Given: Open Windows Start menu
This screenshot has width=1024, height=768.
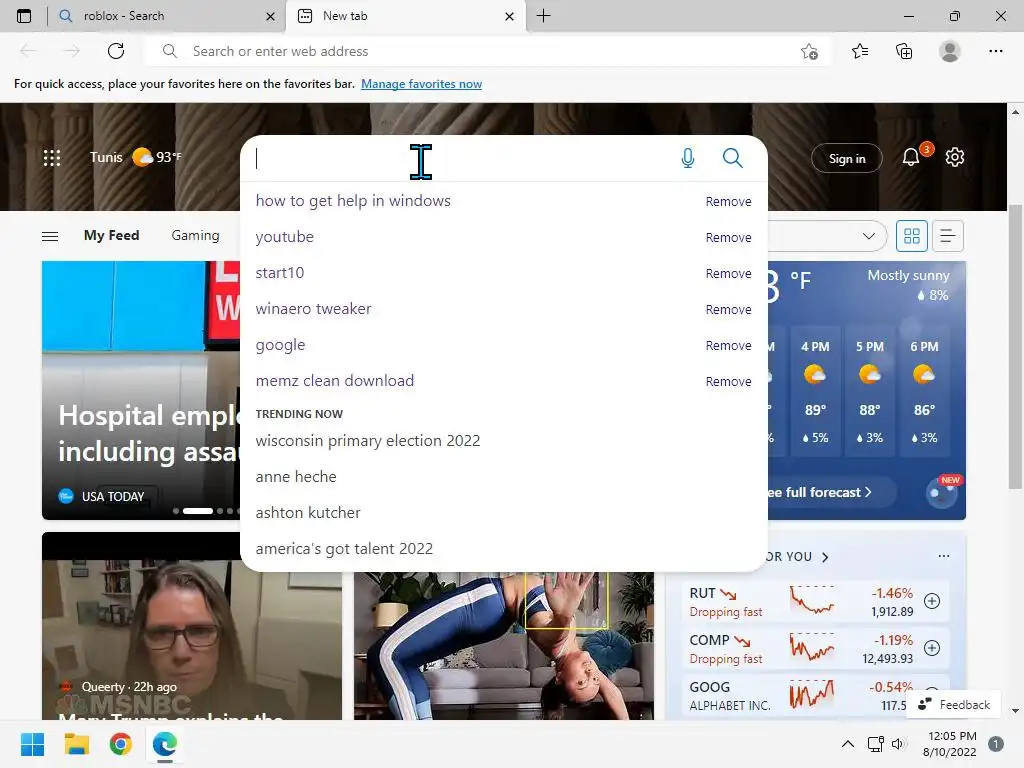Looking at the screenshot, I should (x=32, y=744).
